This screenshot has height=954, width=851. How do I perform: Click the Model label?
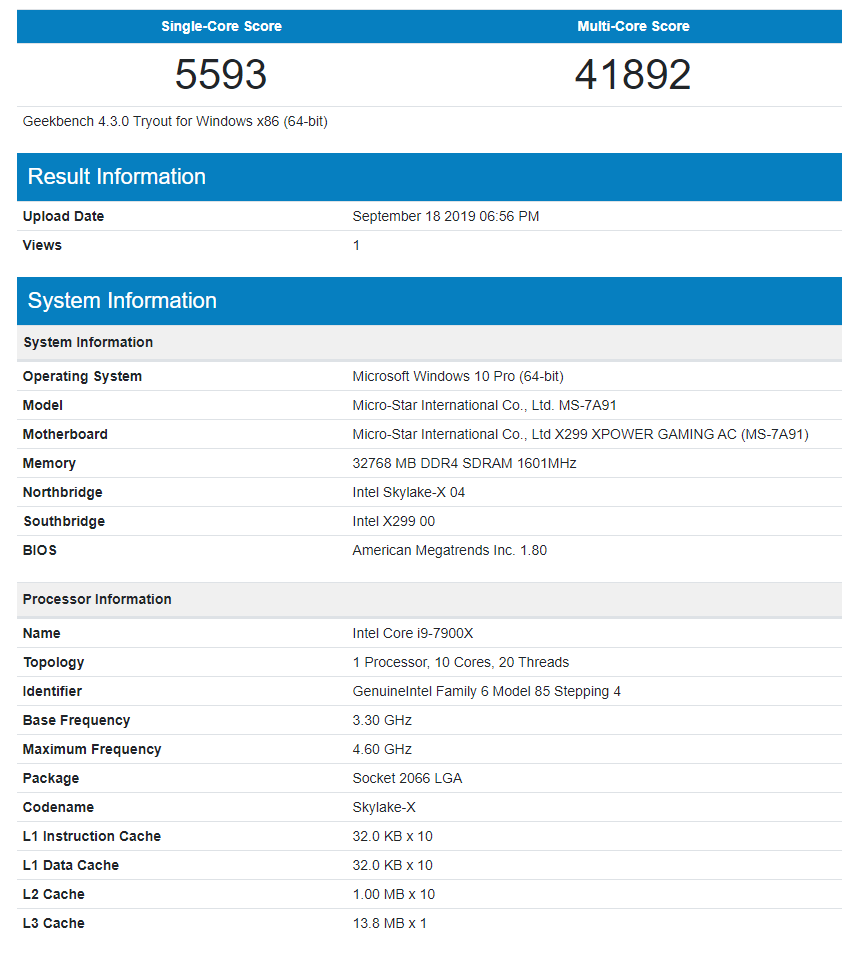tap(43, 405)
